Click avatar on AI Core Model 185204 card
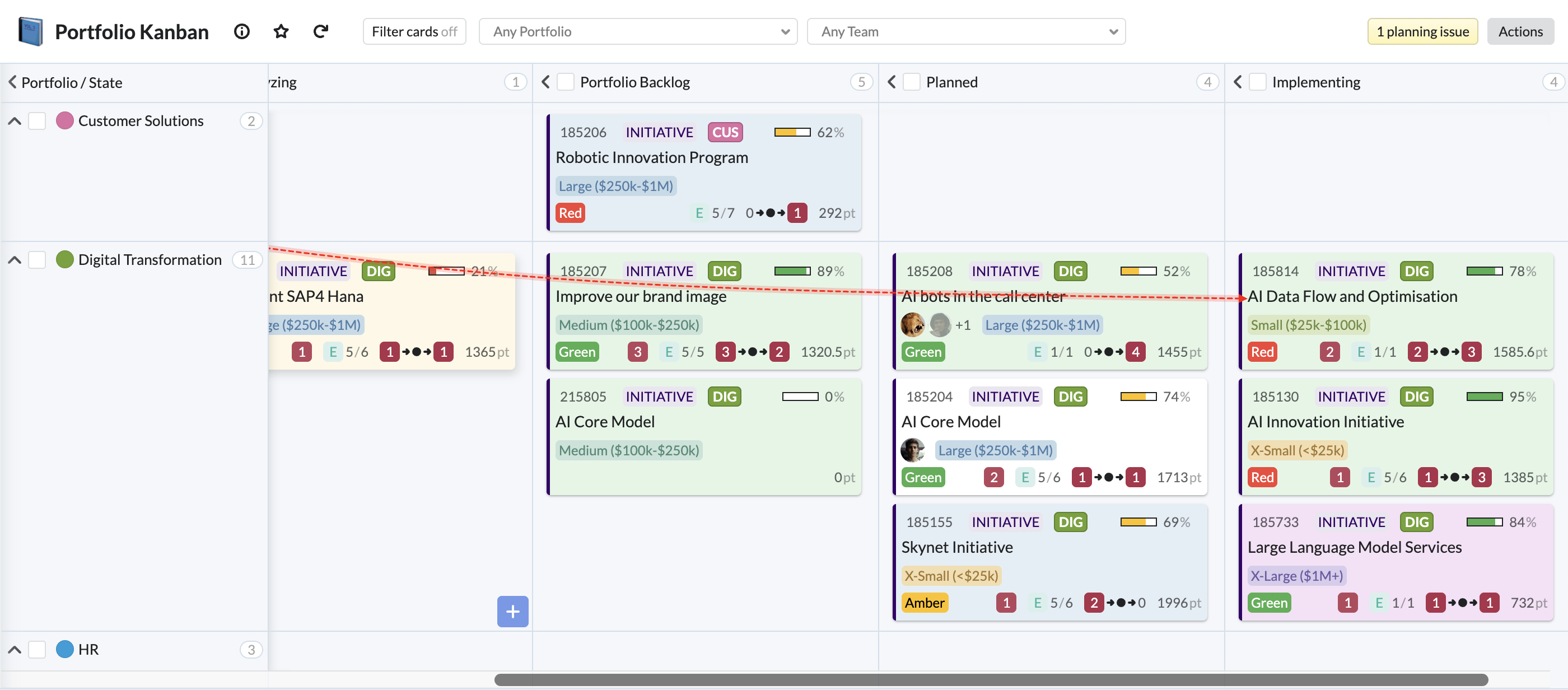This screenshot has height=690, width=1568. click(912, 450)
